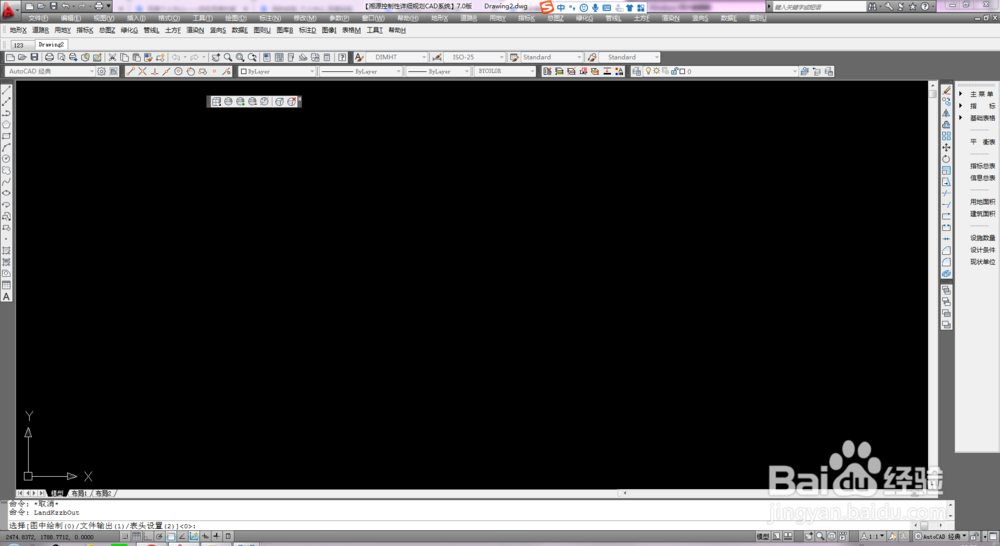Open Layer Properties Manager icon
Image resolution: width=1000 pixels, height=546 pixels.
point(636,71)
